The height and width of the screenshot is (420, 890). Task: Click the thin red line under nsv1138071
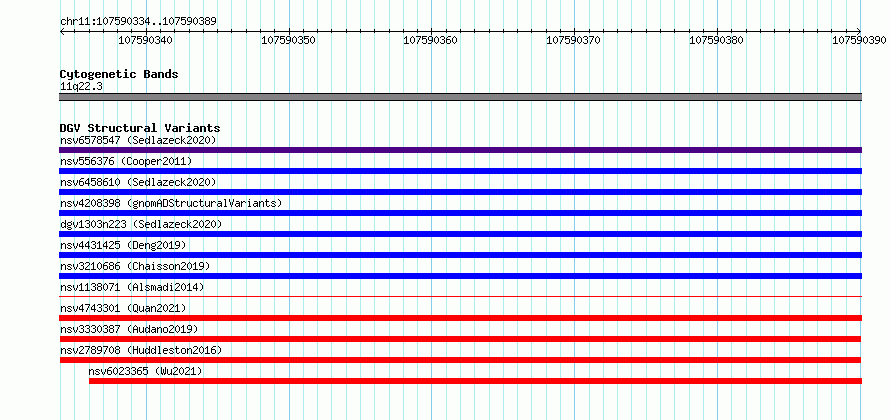(x=460, y=296)
